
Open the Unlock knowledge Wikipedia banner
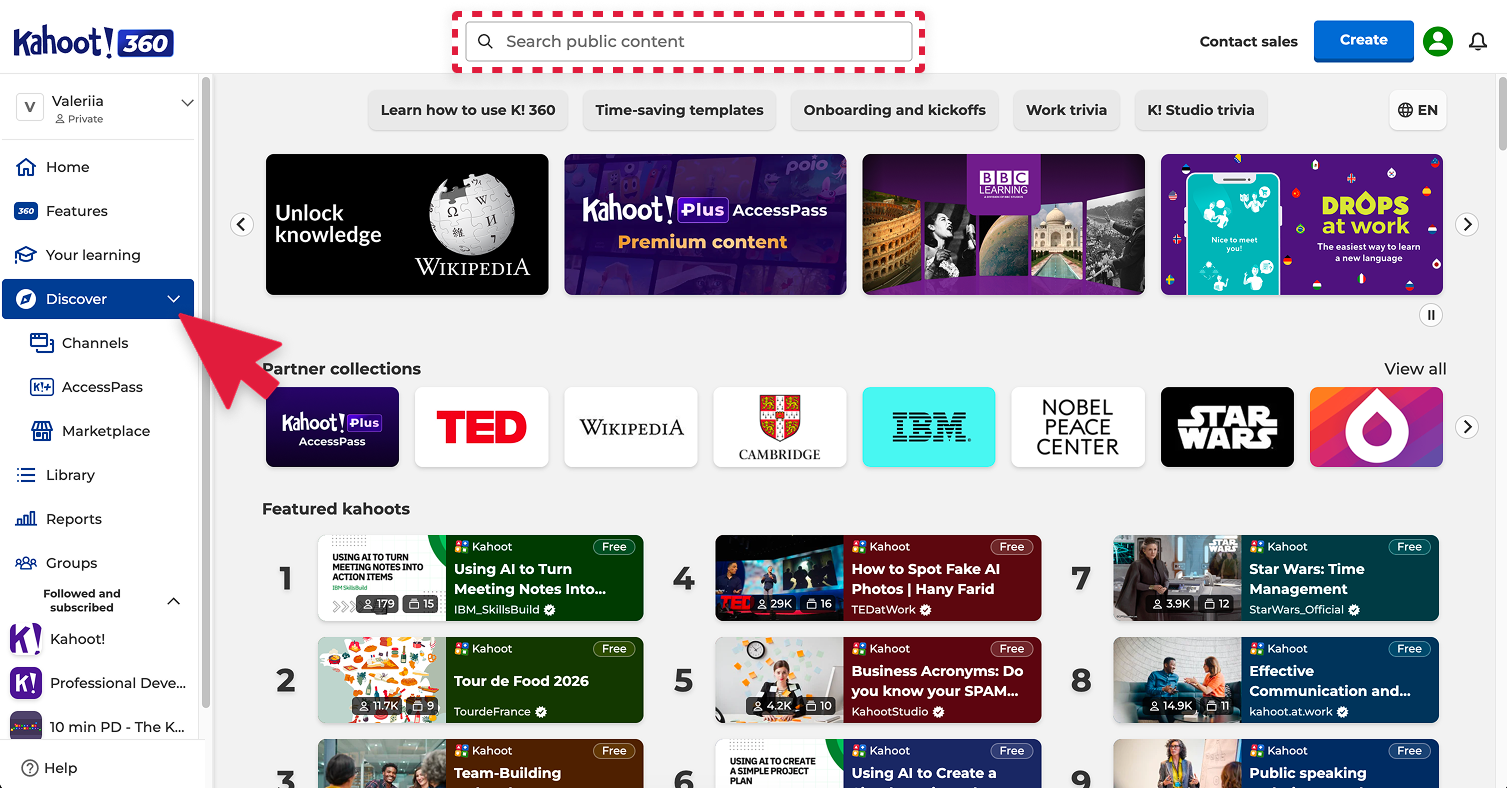(407, 224)
